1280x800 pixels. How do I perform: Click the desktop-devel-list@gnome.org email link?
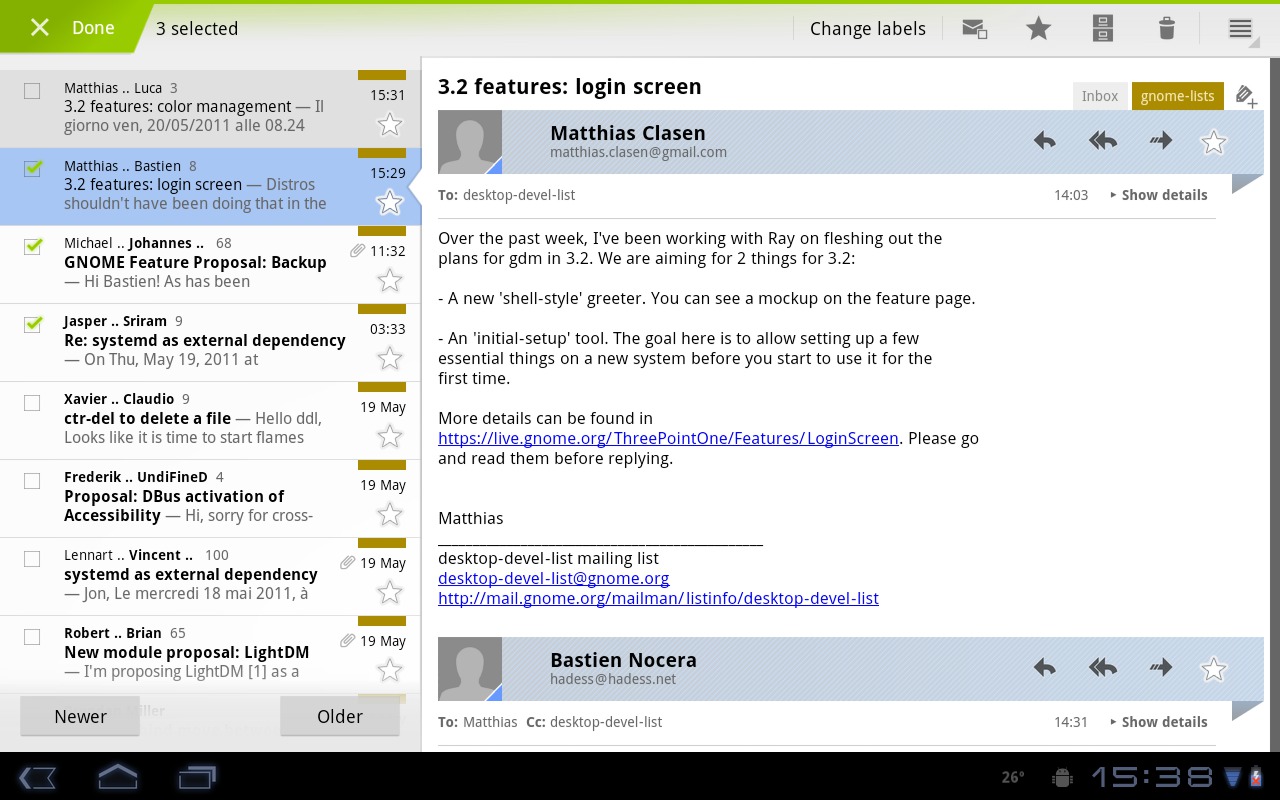point(554,578)
